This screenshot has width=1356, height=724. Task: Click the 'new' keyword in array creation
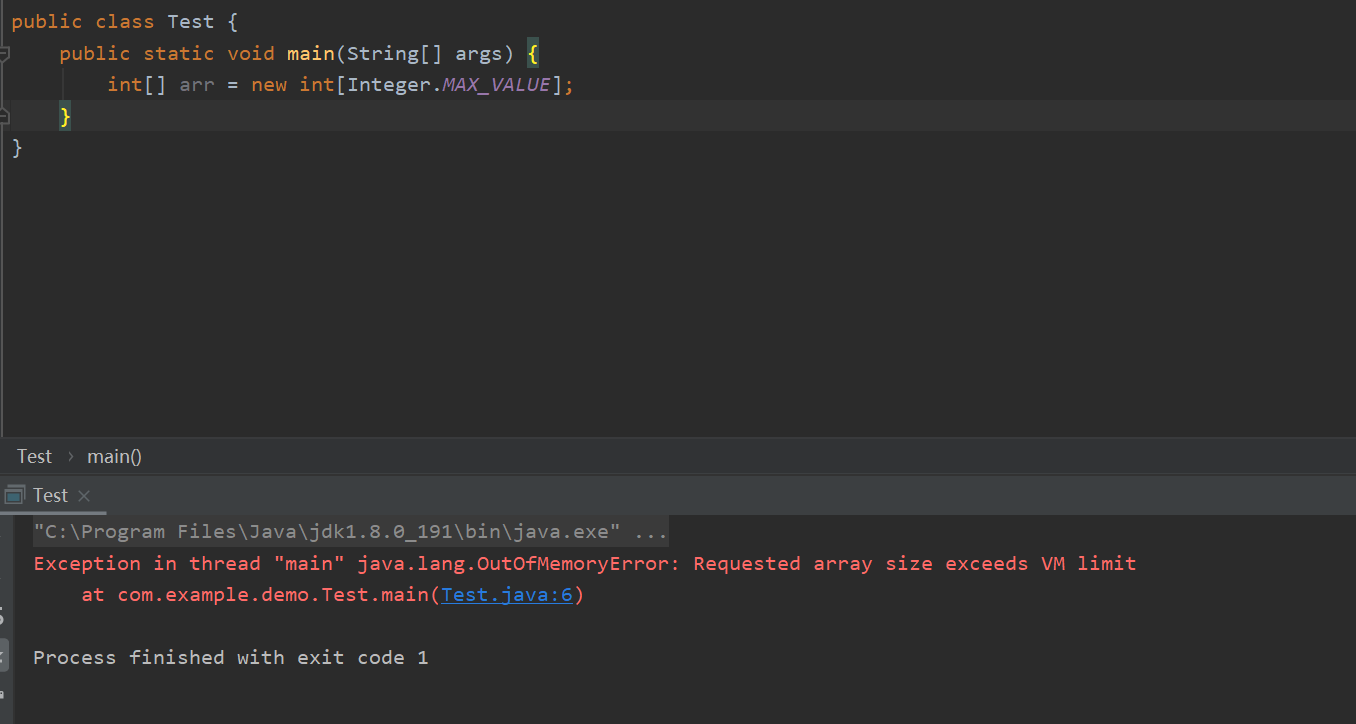pyautogui.click(x=269, y=85)
